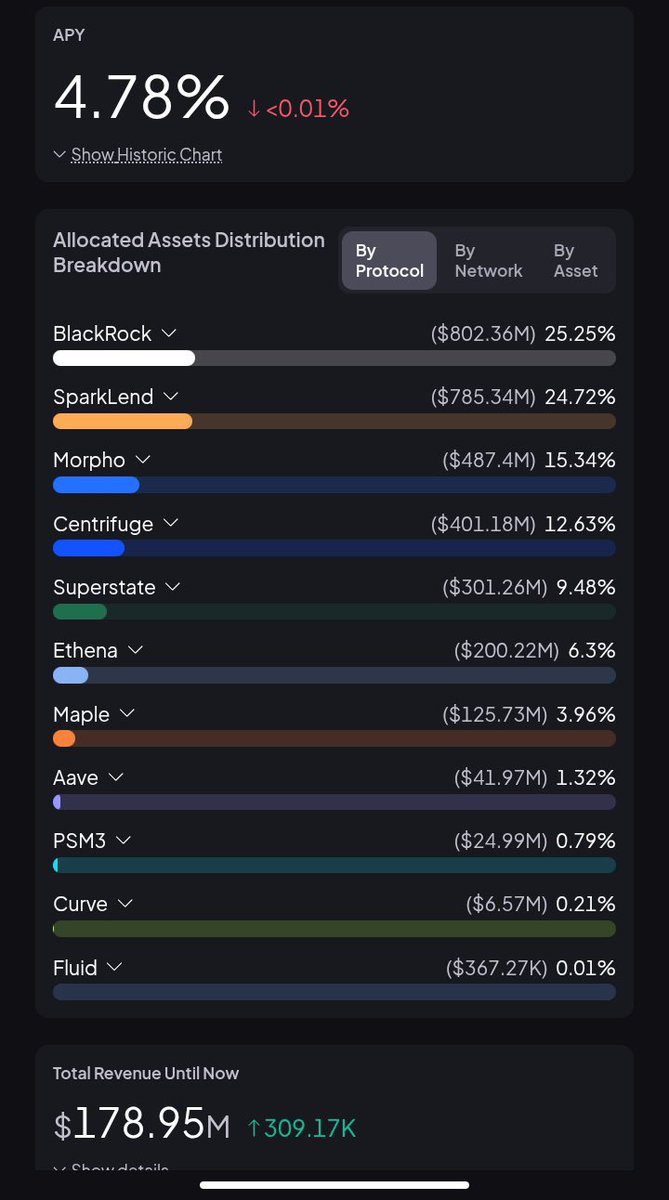Click the 25.25% BlackRock percentage

580,333
